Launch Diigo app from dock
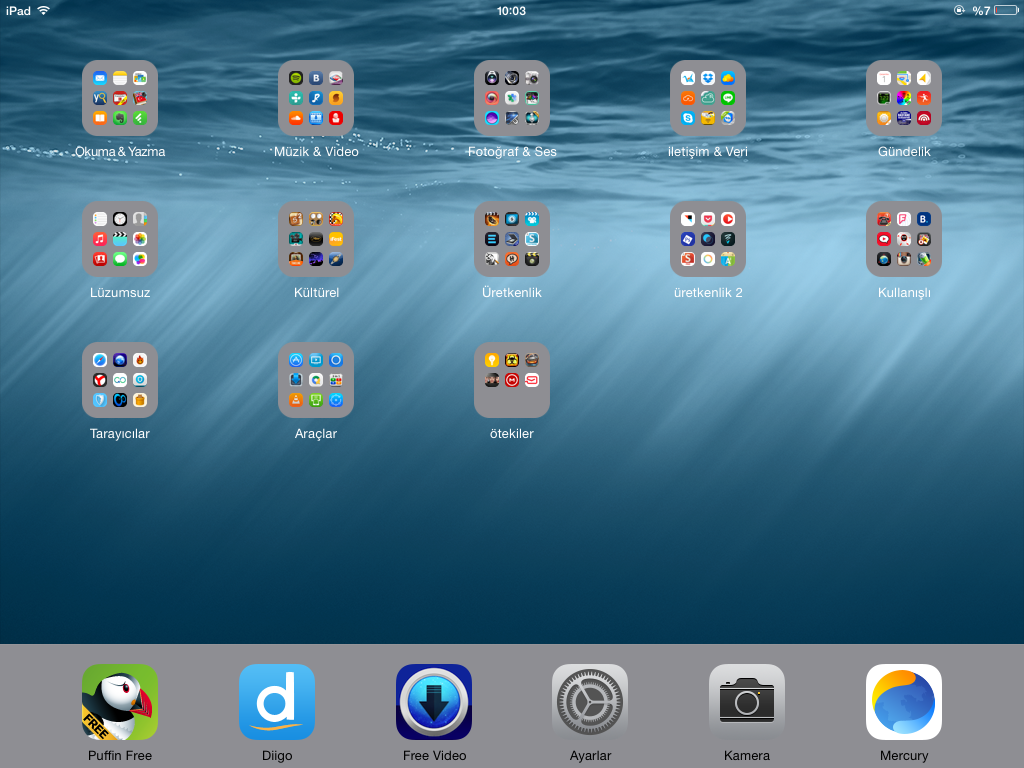The image size is (1024, 768). point(277,702)
